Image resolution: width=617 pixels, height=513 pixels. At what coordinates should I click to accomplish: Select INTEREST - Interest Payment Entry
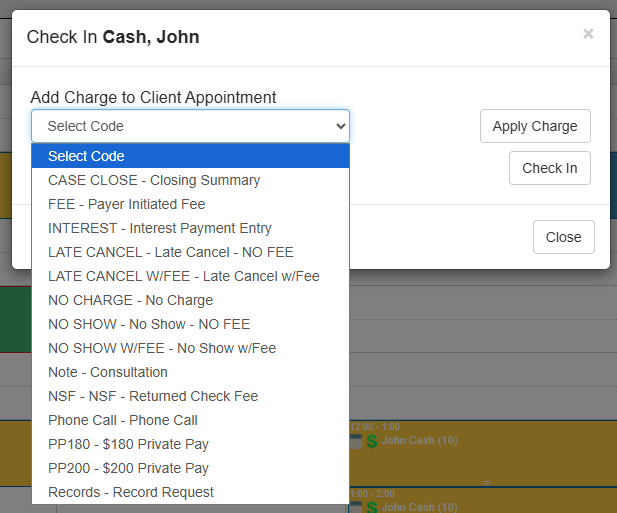(159, 228)
